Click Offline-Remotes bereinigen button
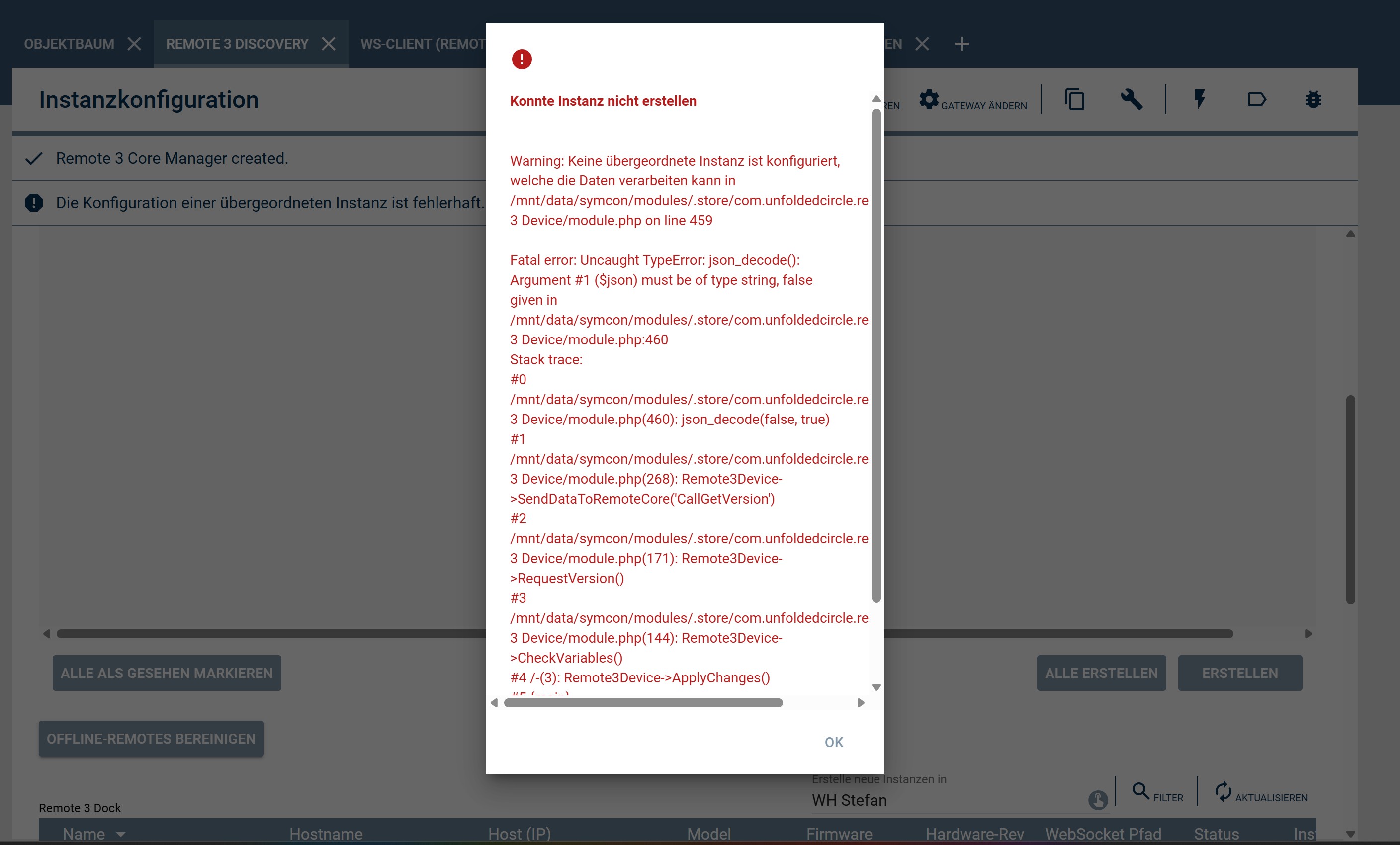The height and width of the screenshot is (845, 1400). tap(151, 739)
